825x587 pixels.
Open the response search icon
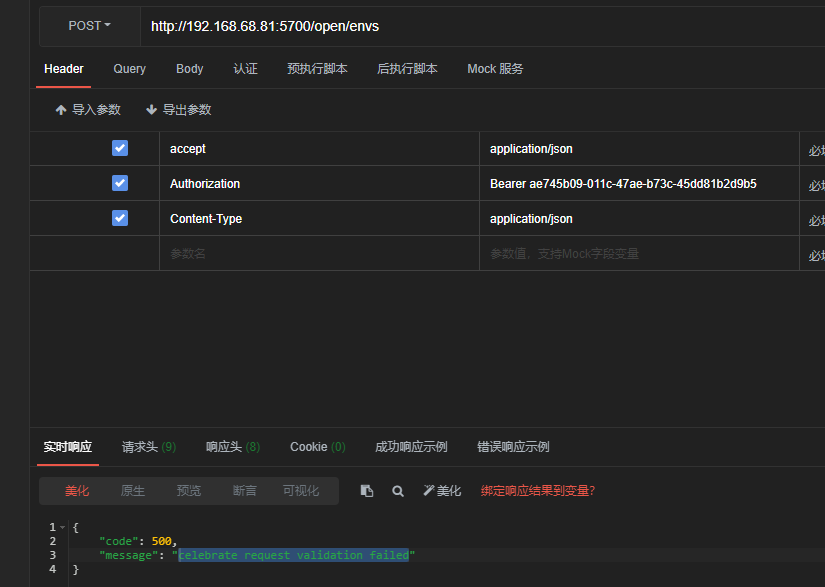point(398,490)
